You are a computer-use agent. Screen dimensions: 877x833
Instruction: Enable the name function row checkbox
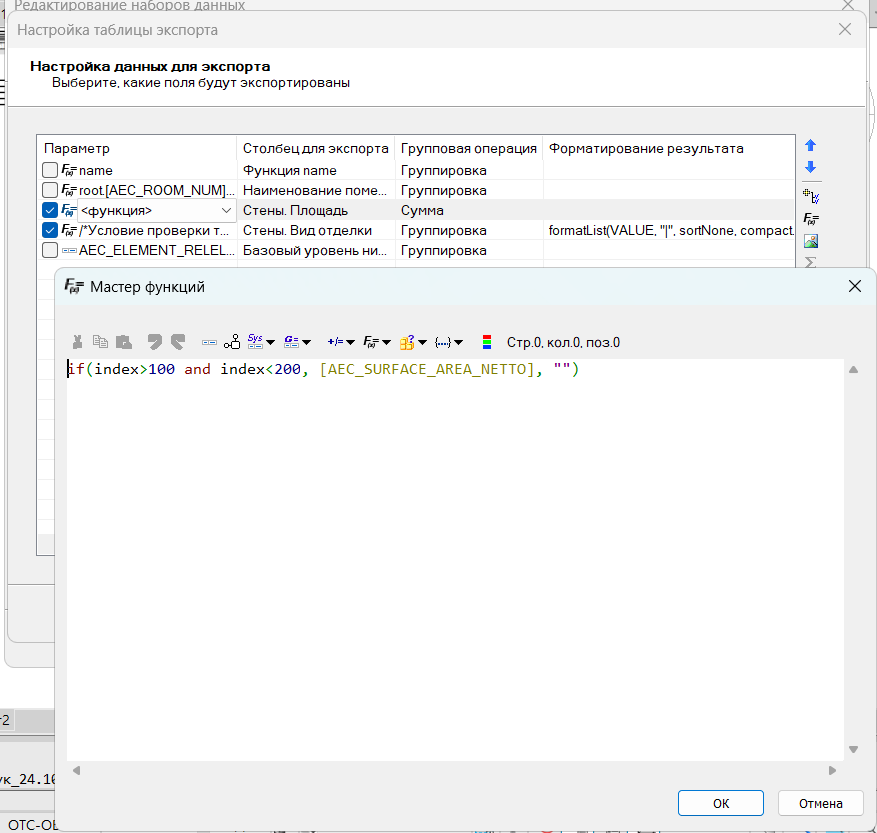[x=50, y=171]
